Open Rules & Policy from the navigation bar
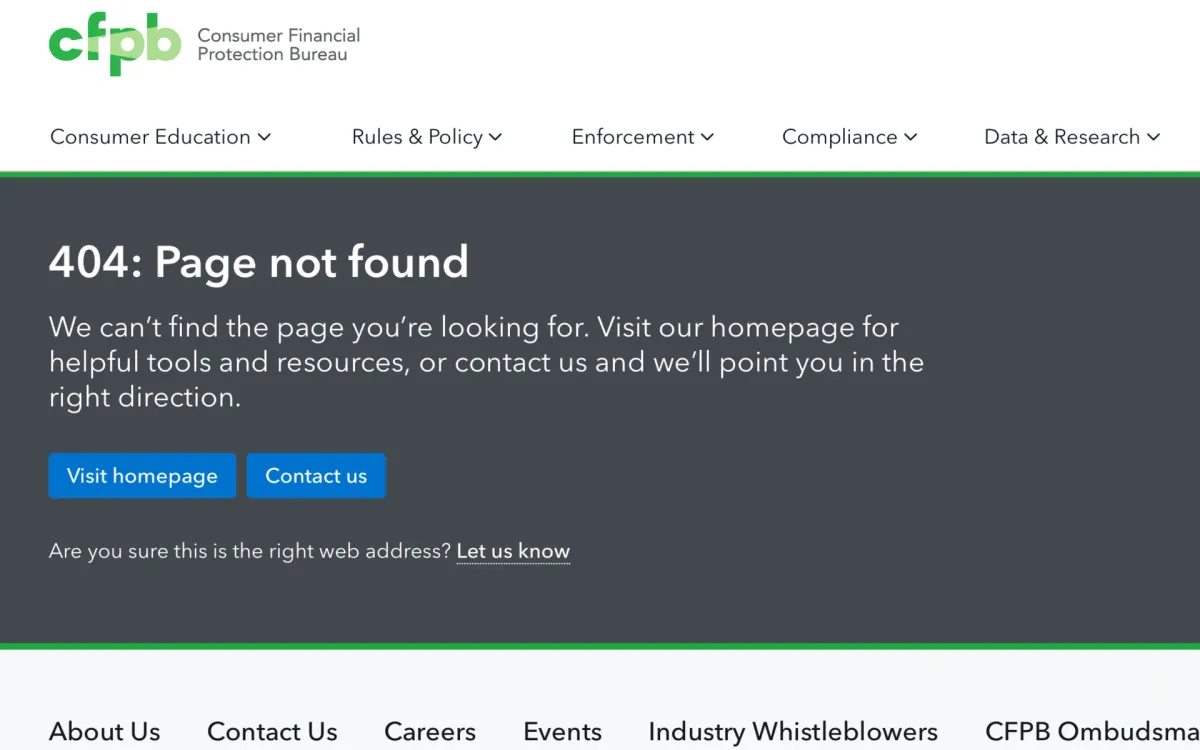 point(418,137)
